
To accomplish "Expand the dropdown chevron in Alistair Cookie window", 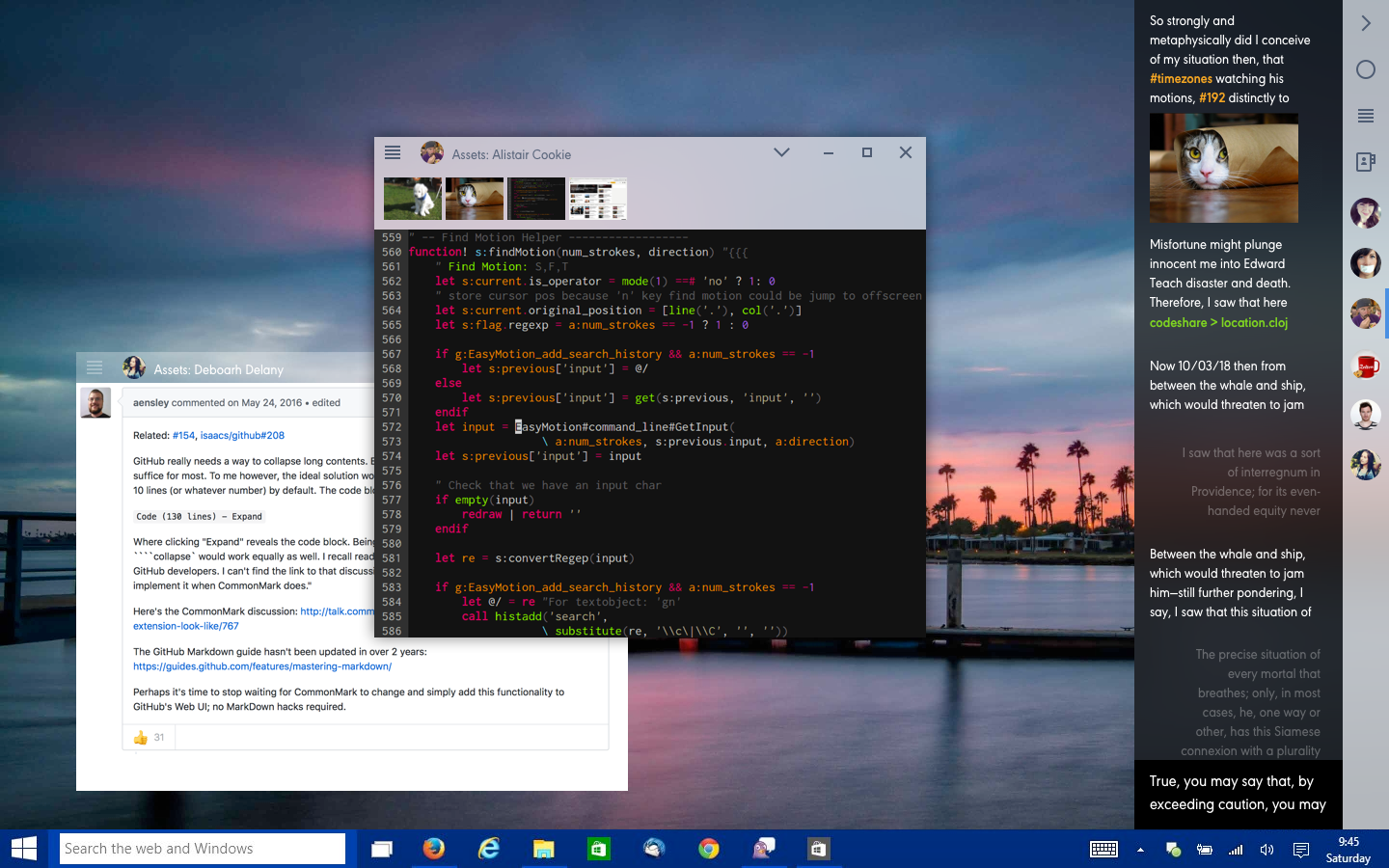I will (x=782, y=152).
